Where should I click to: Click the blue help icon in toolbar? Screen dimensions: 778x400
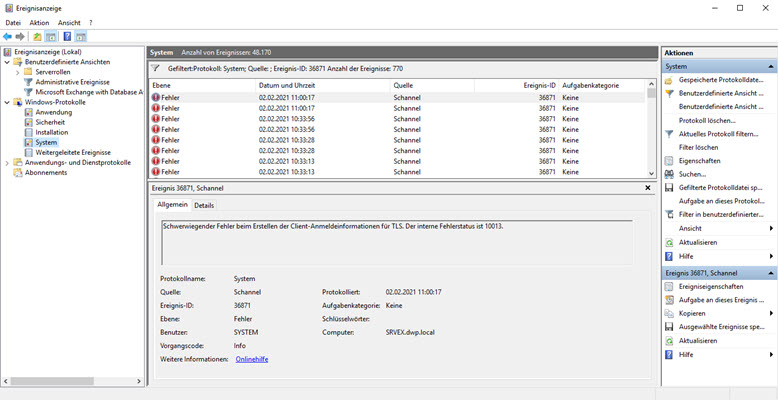tap(67, 36)
